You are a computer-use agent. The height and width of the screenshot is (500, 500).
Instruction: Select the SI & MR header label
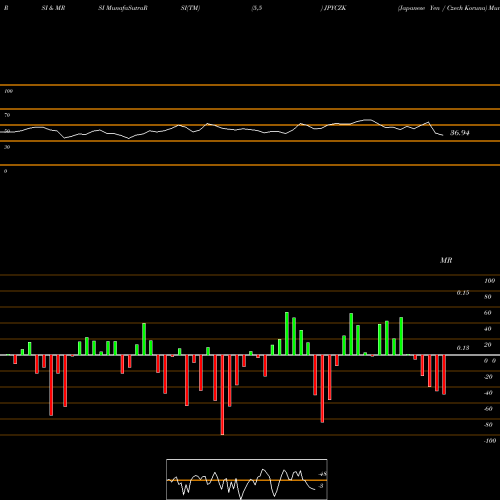(x=53, y=8)
